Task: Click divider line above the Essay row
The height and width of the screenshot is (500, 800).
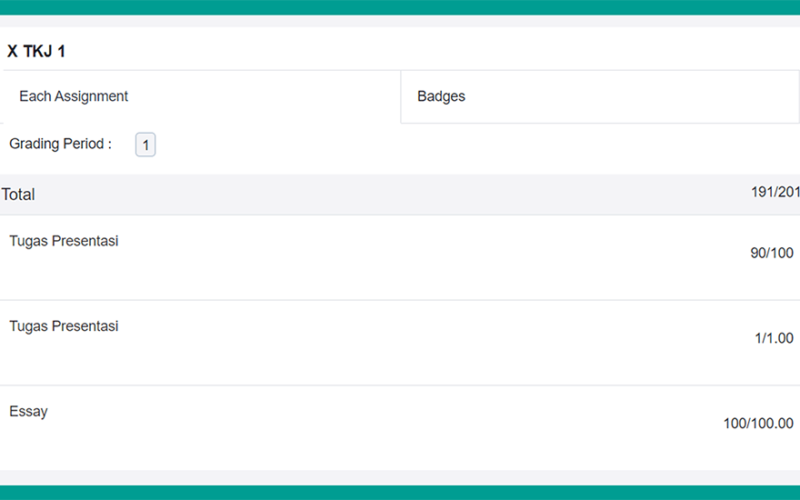Action: point(400,385)
